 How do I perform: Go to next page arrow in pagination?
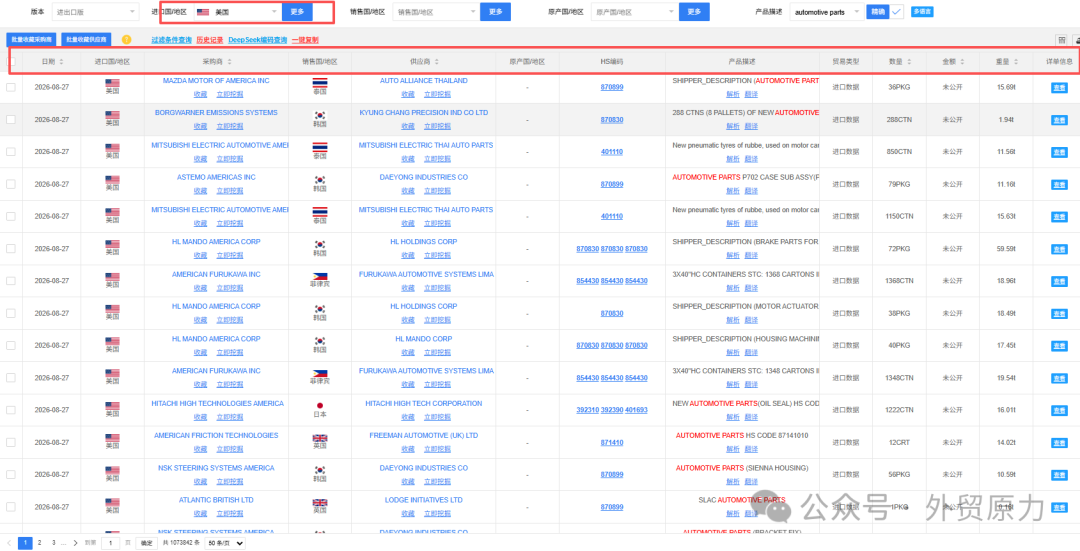(76, 543)
